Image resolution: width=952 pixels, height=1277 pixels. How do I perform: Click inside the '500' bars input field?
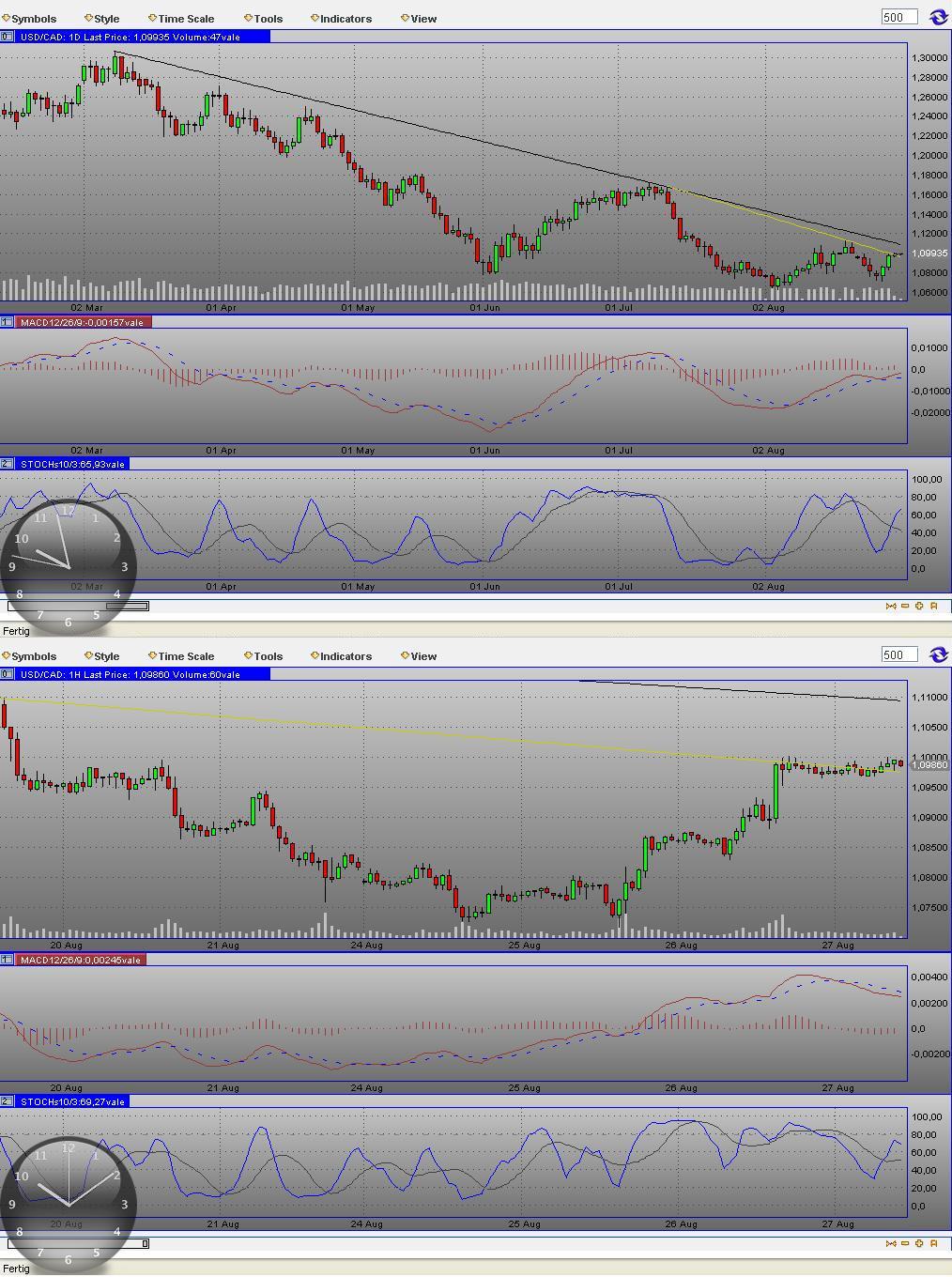point(898,17)
